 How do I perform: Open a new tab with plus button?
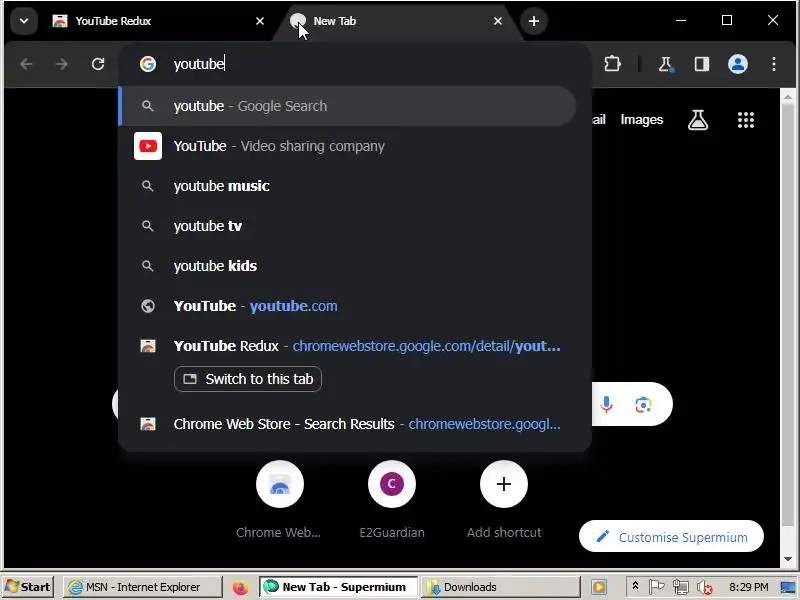pos(534,21)
